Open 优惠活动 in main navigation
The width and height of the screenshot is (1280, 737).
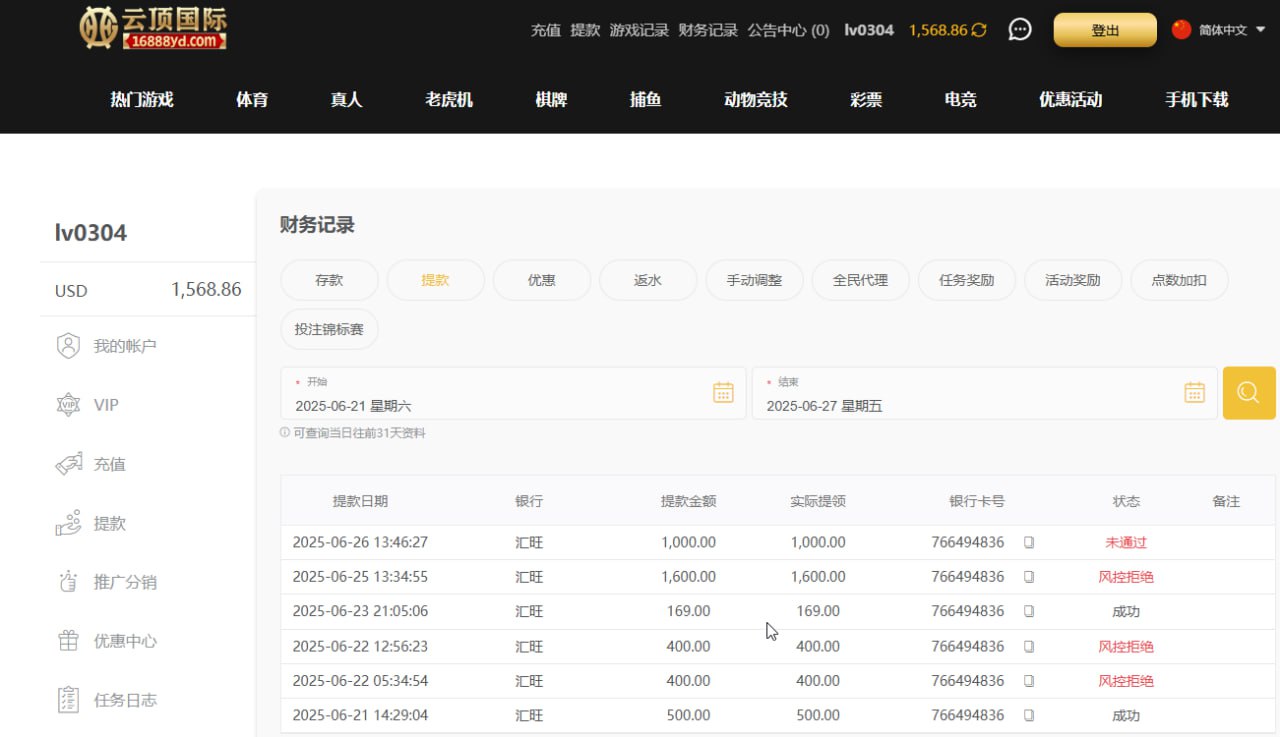[1070, 100]
